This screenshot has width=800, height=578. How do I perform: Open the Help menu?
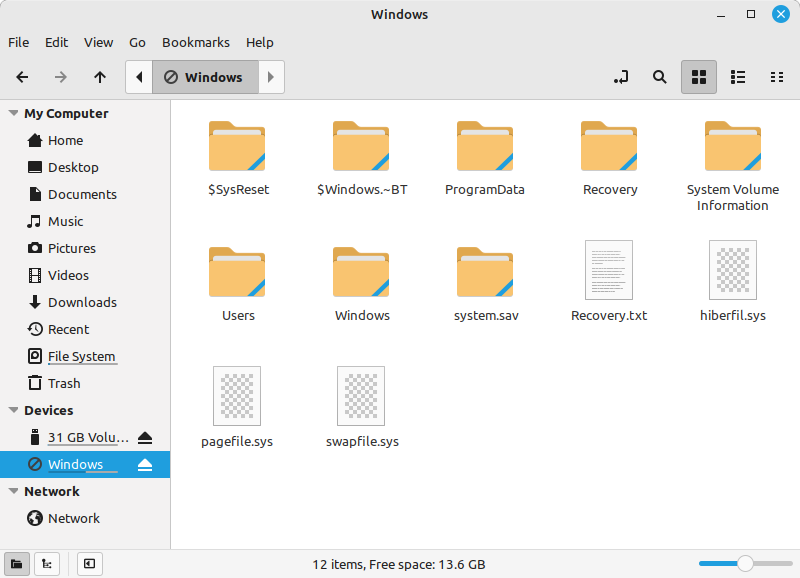[260, 42]
